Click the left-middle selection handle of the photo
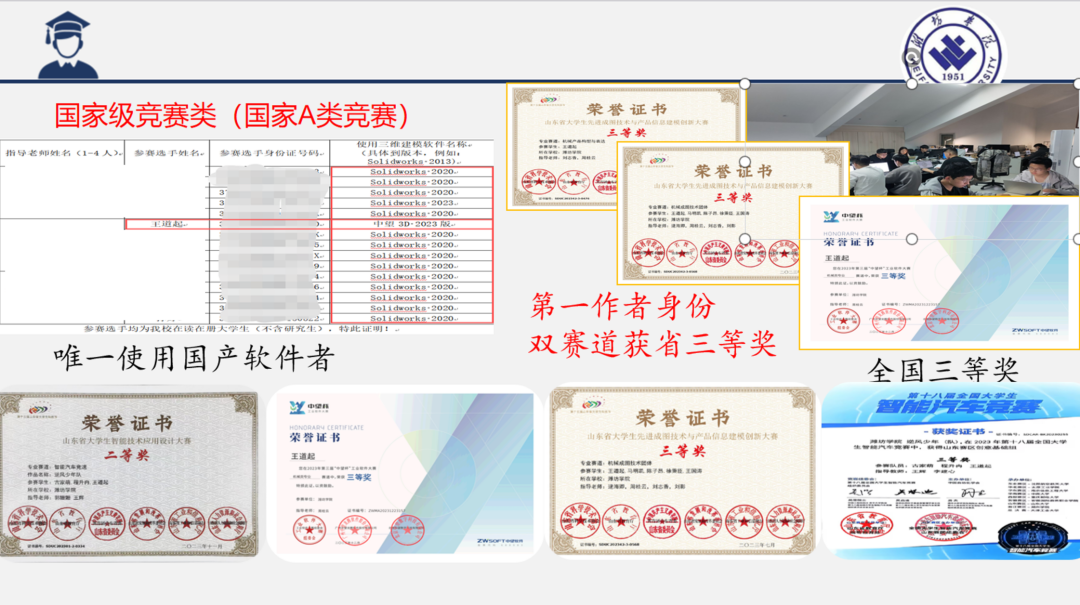Screen dimensions: 1080x605 tap(744, 161)
